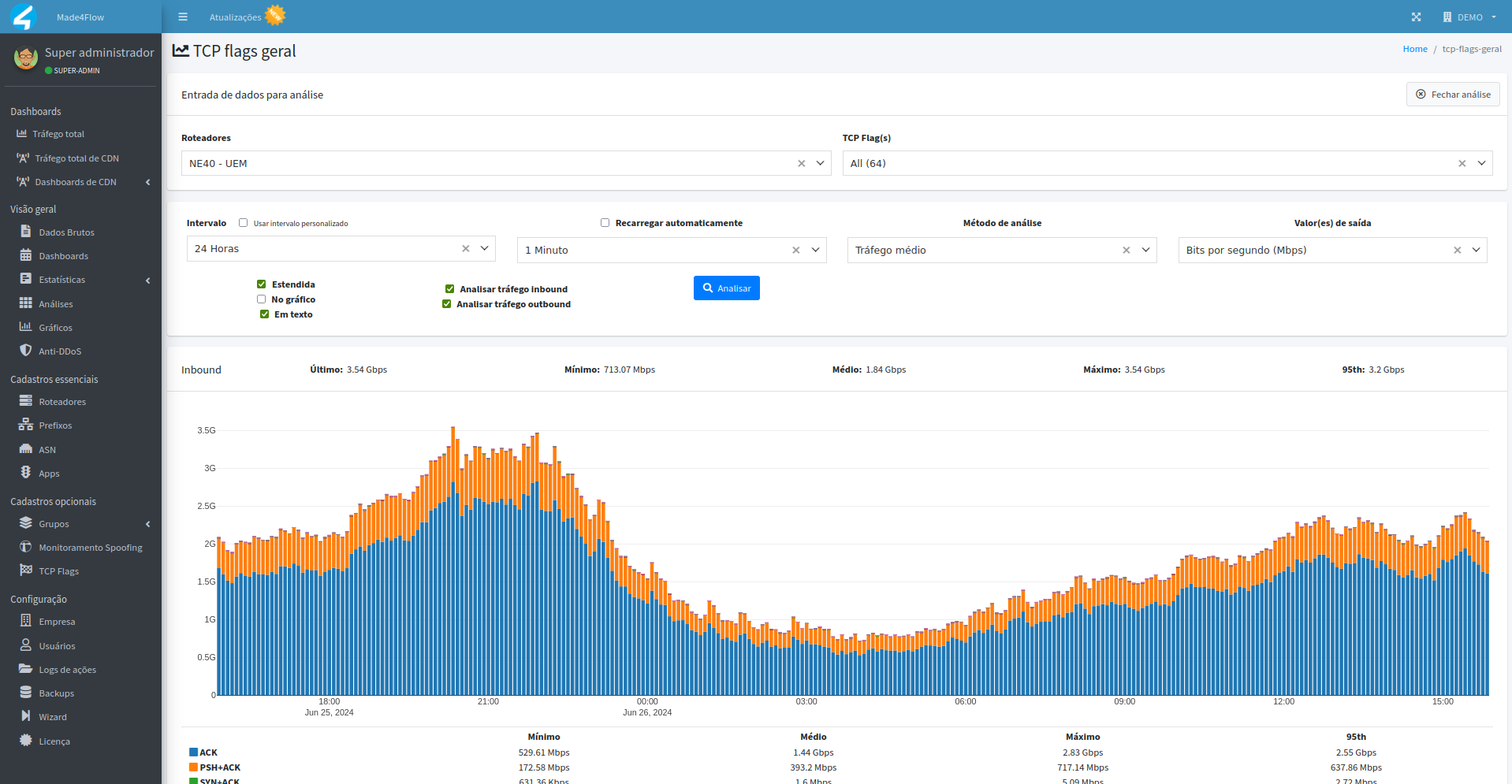Click the Monitoramento Spoofing icon
Viewport: 1512px width, 784px height.
coord(26,547)
